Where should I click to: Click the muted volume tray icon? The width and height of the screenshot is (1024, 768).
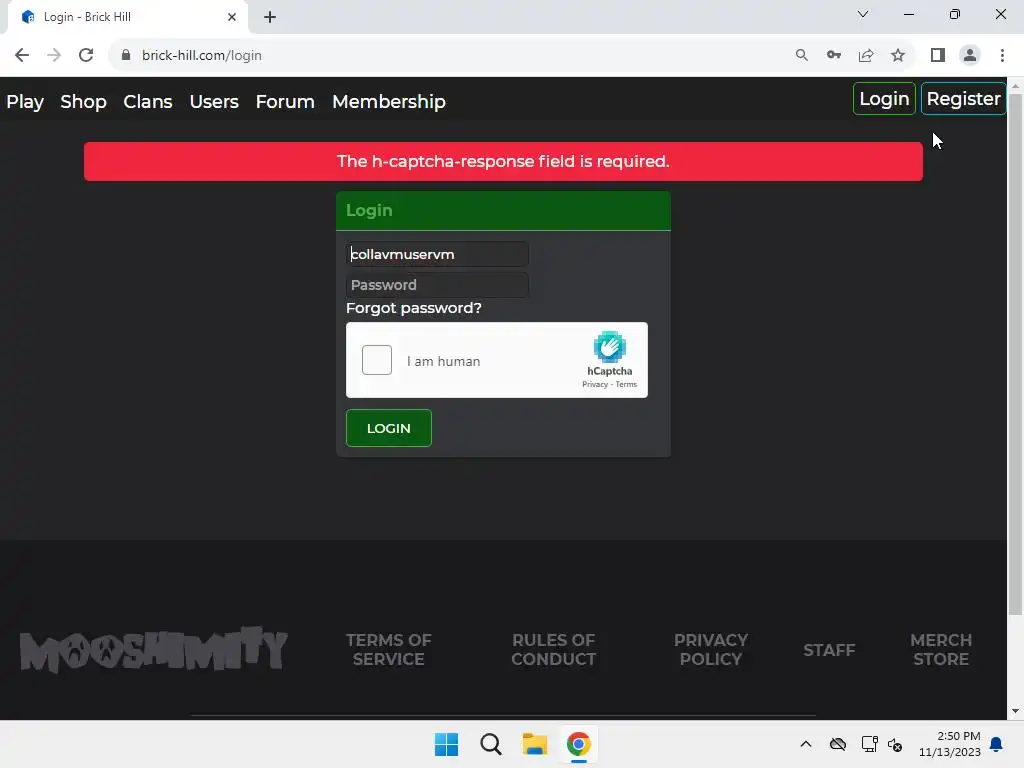pyautogui.click(x=895, y=744)
